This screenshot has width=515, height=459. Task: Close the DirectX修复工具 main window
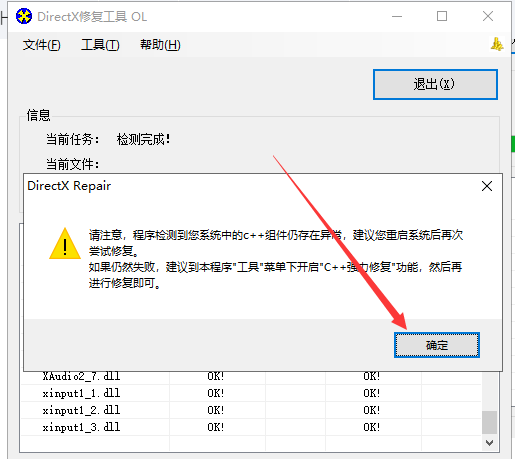(x=488, y=16)
